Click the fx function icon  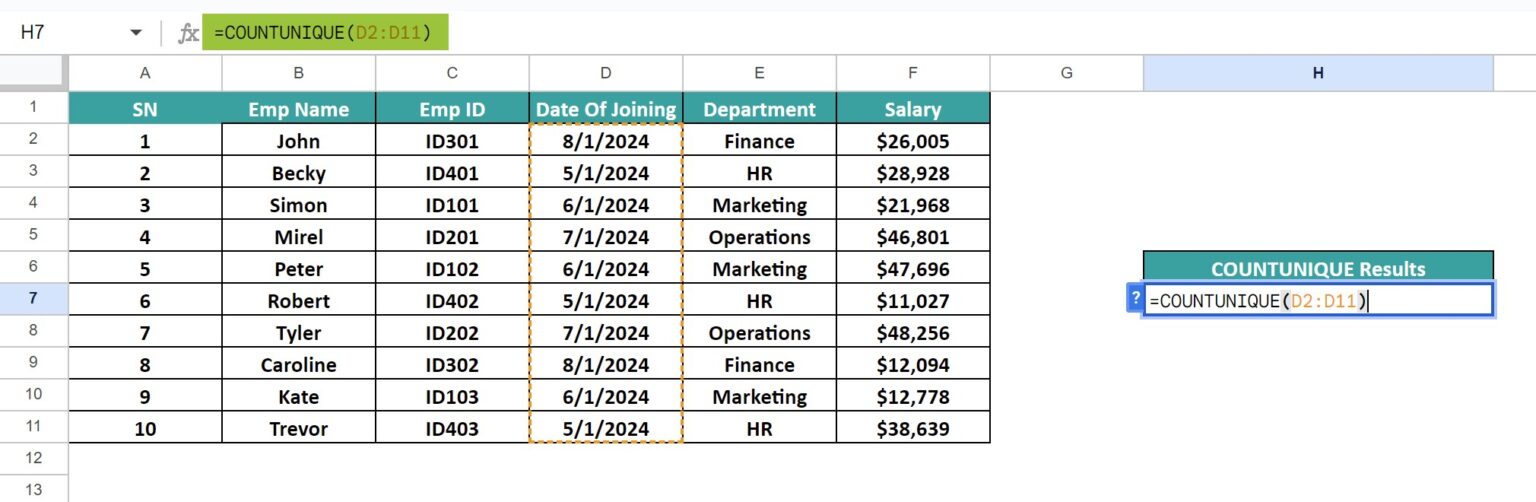[188, 33]
